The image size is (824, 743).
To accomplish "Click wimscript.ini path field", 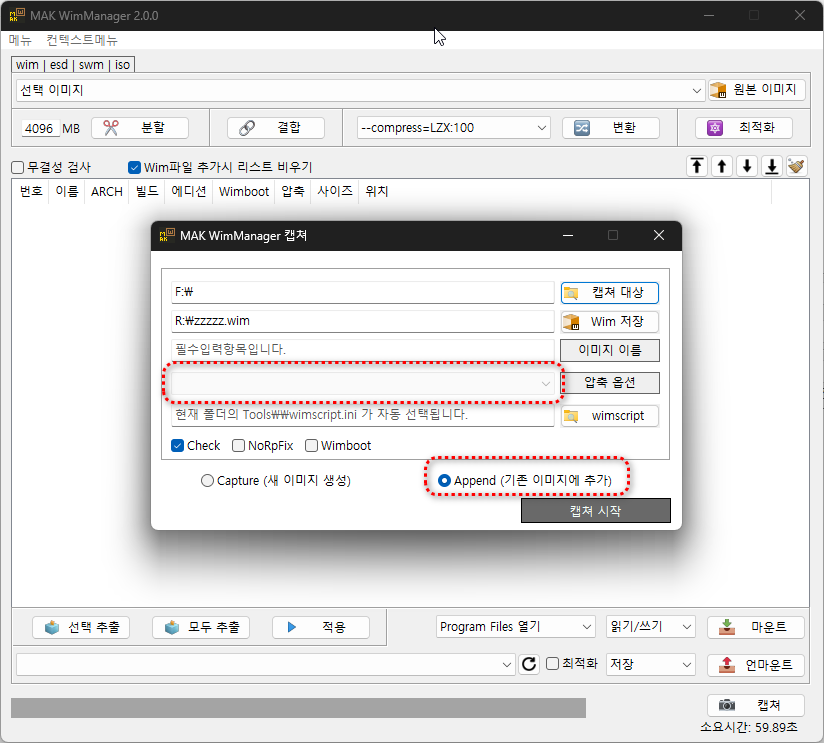I will pyautogui.click(x=363, y=415).
